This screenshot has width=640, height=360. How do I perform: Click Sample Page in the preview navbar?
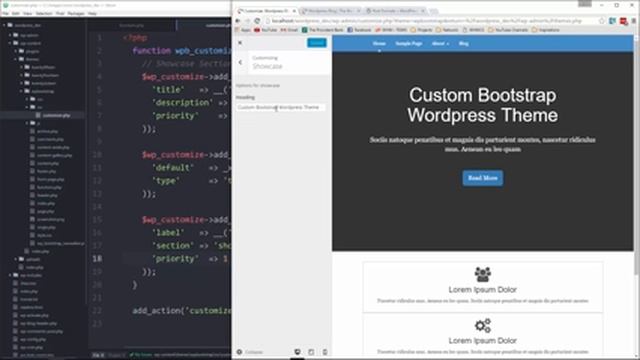409,43
